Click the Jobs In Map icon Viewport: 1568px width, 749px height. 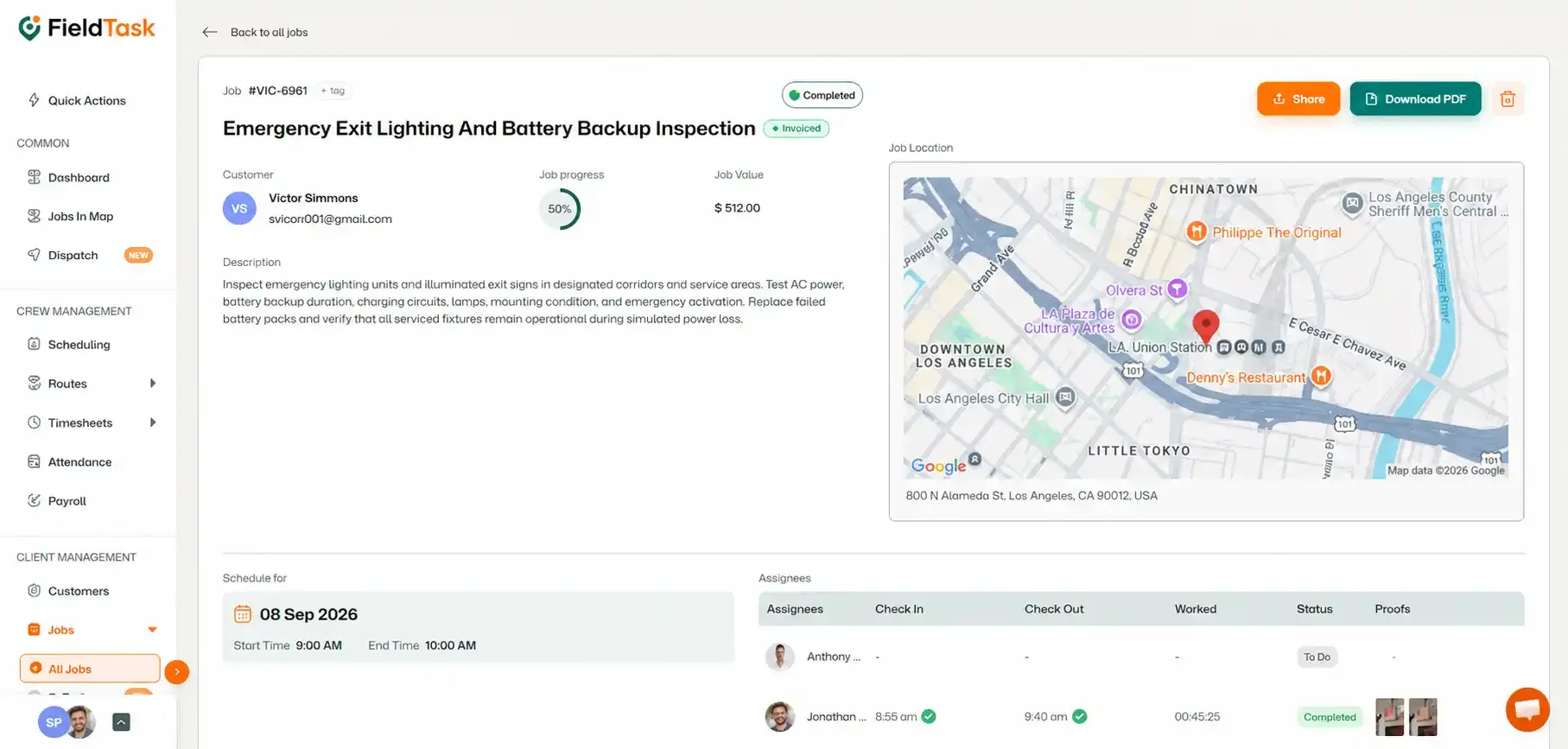point(34,216)
